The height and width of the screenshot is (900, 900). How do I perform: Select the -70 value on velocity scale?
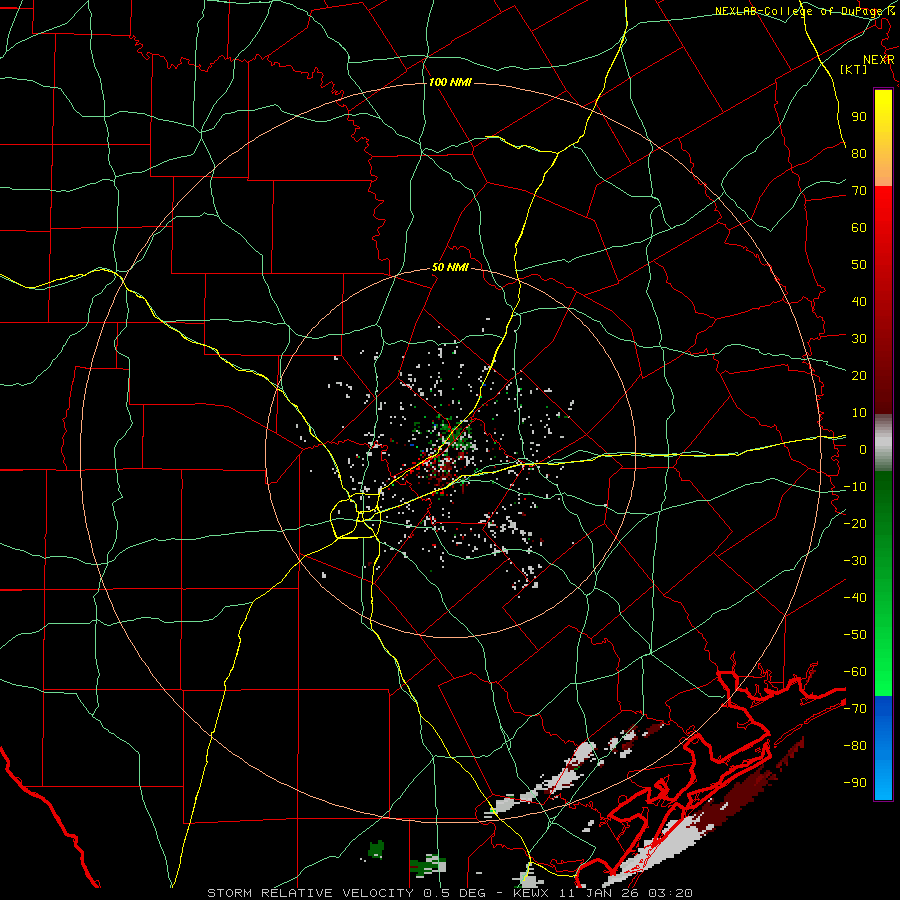pos(855,709)
